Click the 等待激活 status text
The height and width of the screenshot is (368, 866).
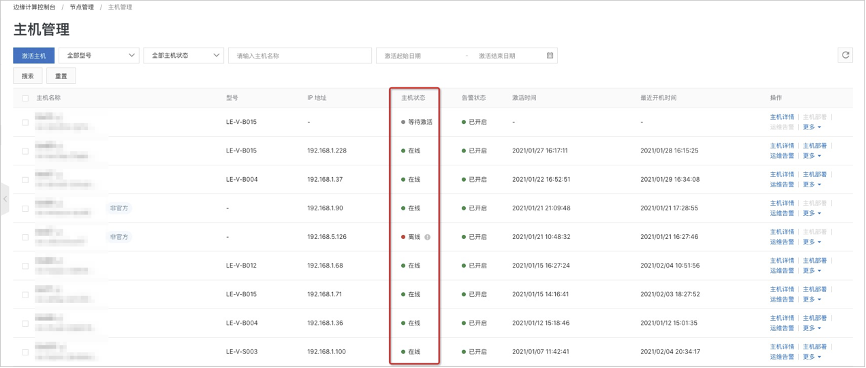click(x=420, y=122)
